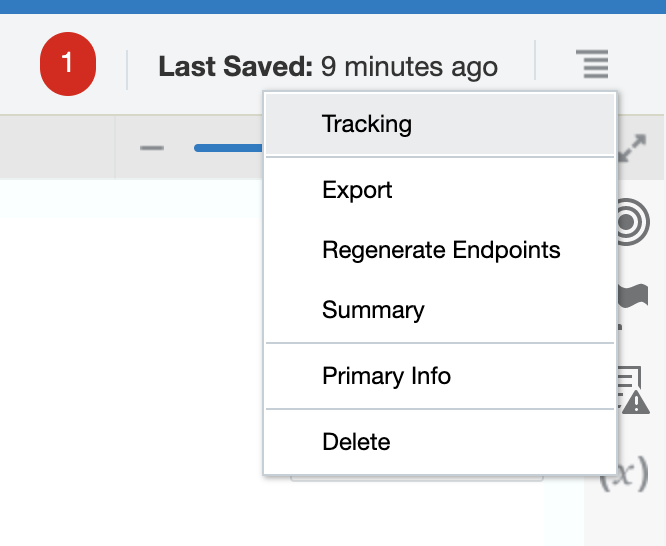Choose Export in the dropdown menu
Screen dimensions: 666x546
click(x=357, y=190)
